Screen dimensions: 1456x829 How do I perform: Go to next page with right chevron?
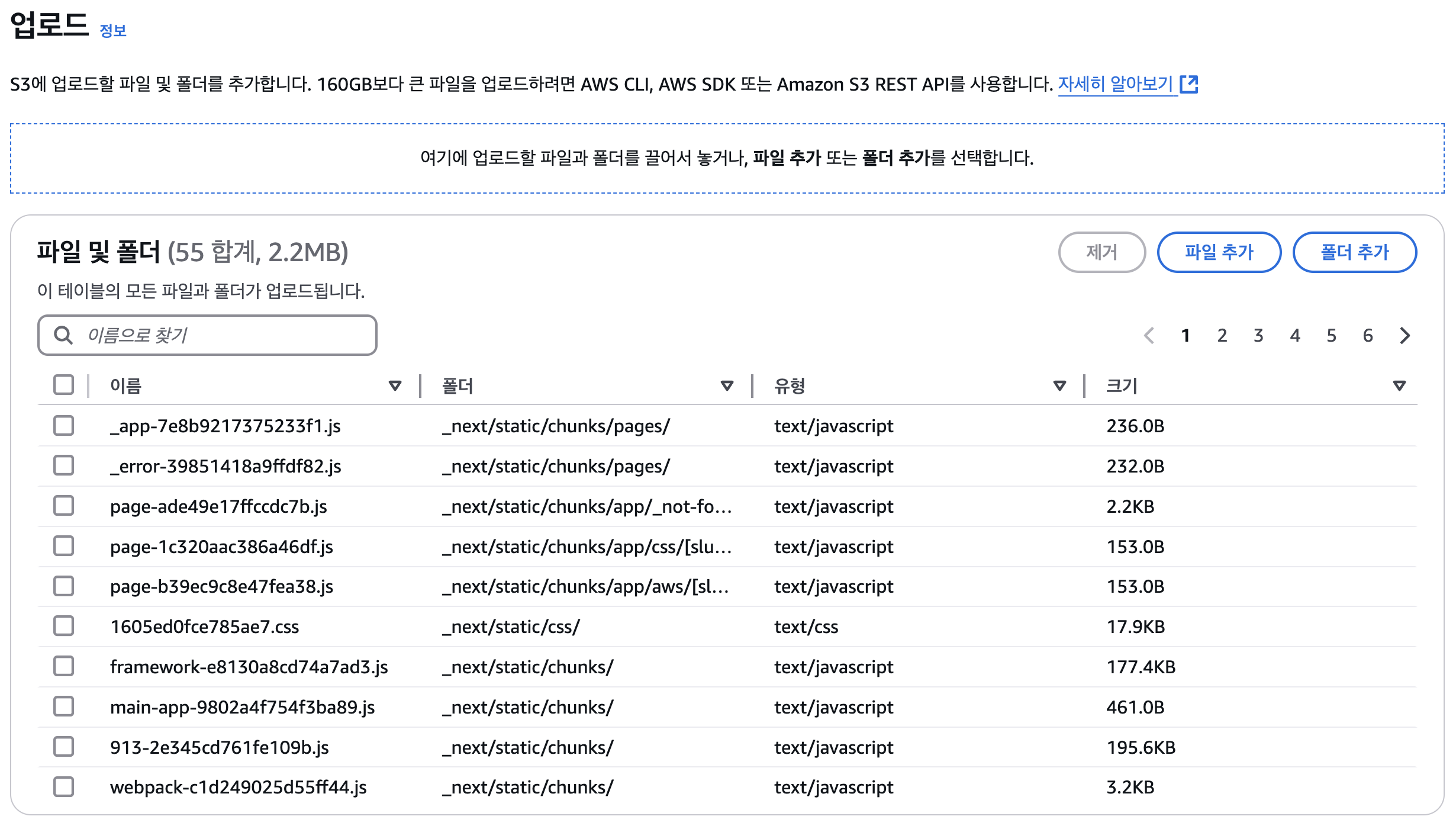pyautogui.click(x=1405, y=336)
